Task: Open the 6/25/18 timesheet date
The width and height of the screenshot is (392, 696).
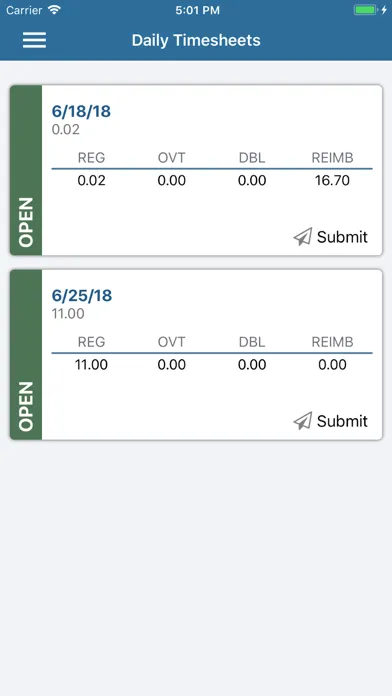Action: (82, 296)
